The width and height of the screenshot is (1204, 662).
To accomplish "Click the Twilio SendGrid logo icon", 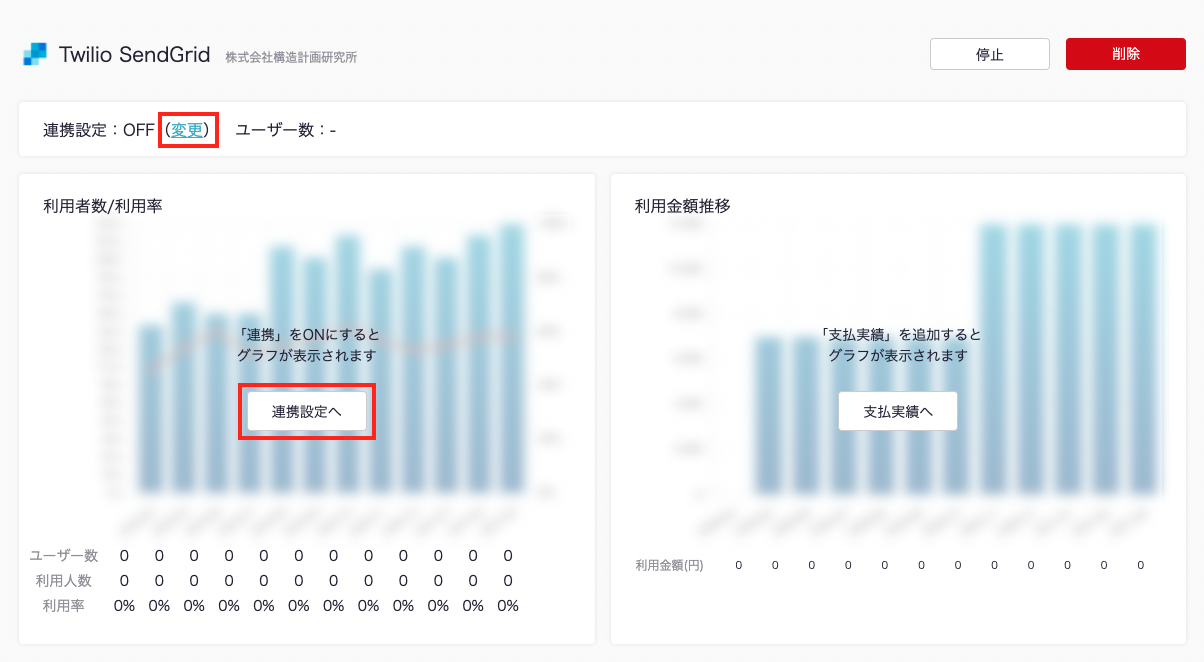I will (x=35, y=54).
